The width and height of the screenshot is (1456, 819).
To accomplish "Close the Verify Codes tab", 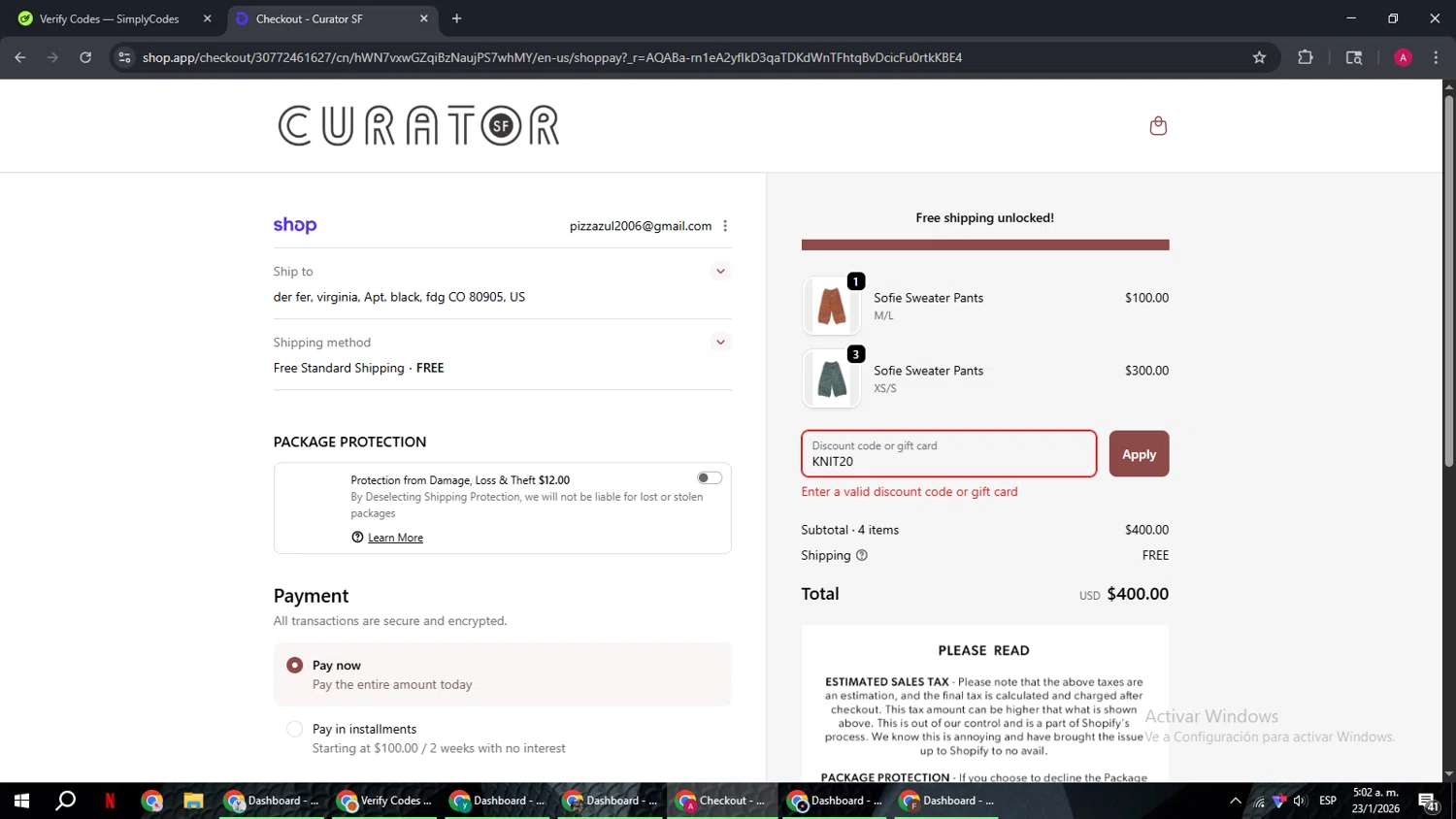I will point(207,18).
